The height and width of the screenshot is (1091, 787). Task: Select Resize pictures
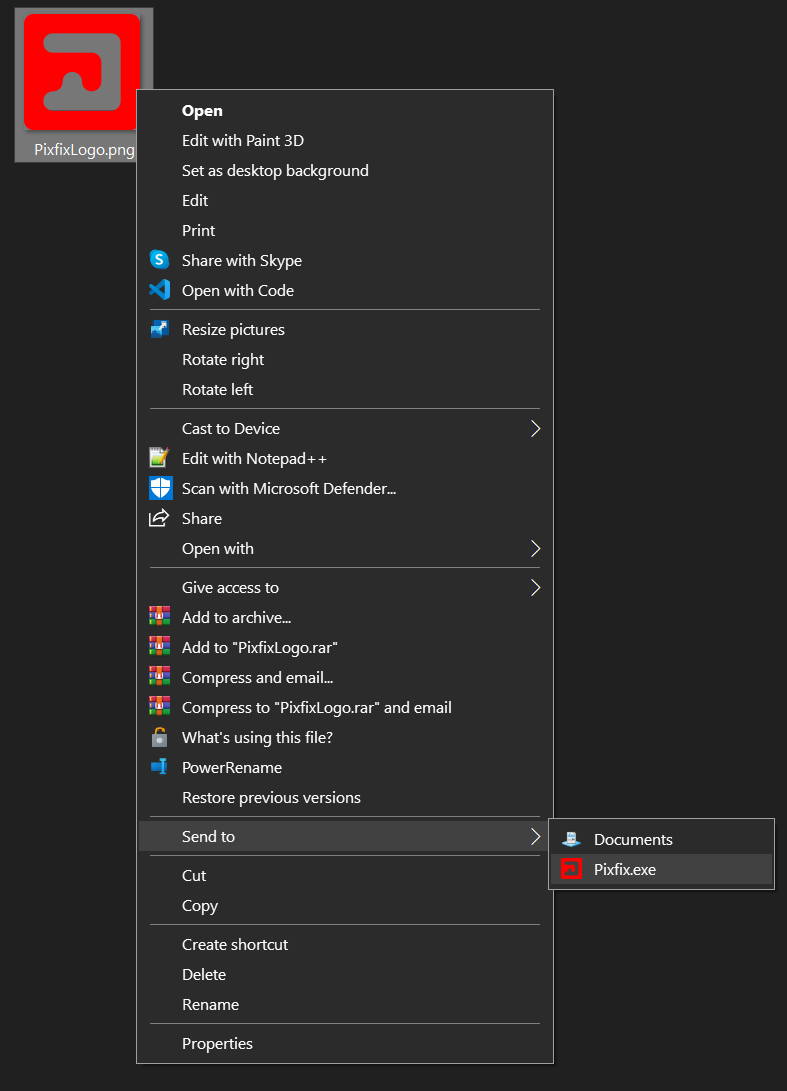[x=345, y=329]
